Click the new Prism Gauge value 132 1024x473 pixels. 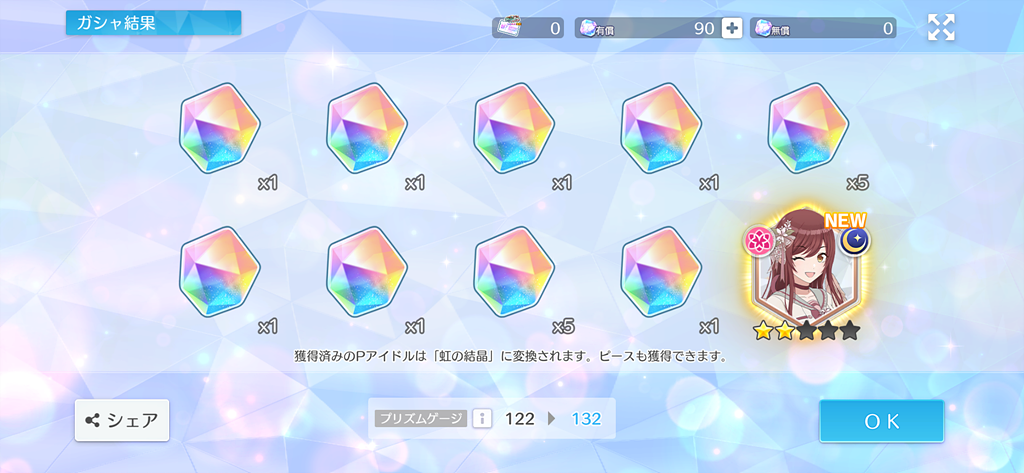coord(586,419)
